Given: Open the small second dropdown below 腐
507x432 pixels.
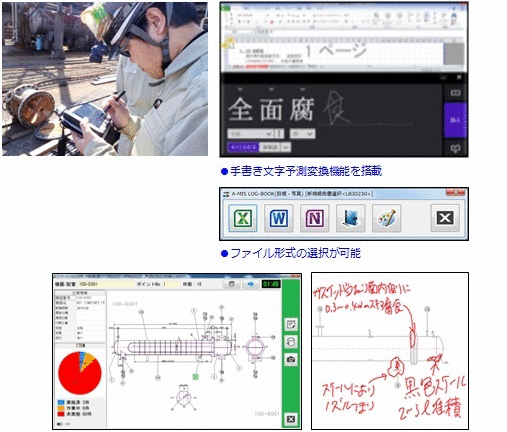Looking at the screenshot, I should click(x=302, y=134).
